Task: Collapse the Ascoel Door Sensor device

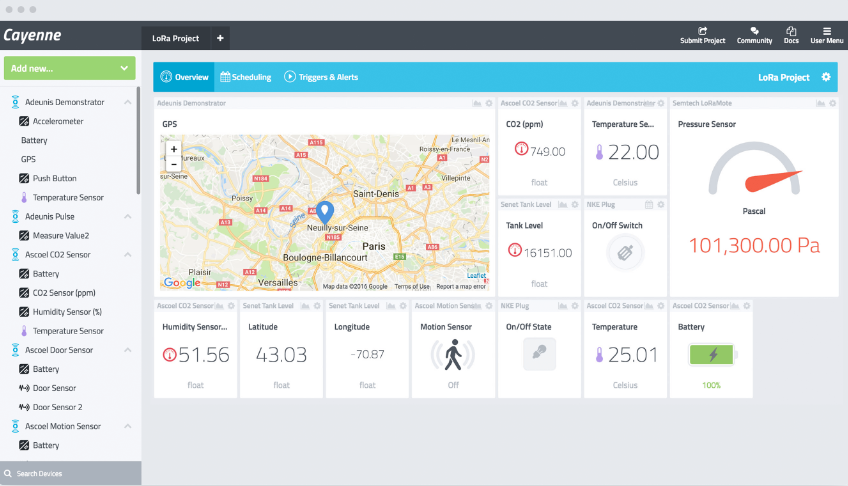Action: click(x=128, y=350)
